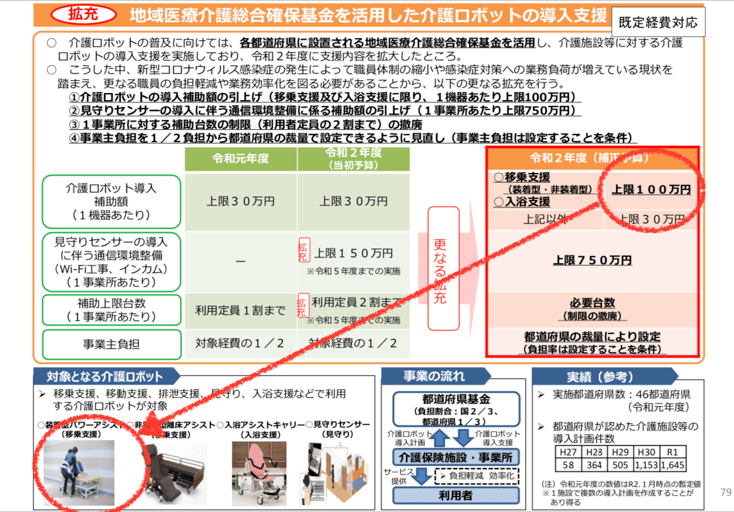Click the 令和元年度 column header
Image resolution: width=734 pixels, height=512 pixels.
(241, 159)
